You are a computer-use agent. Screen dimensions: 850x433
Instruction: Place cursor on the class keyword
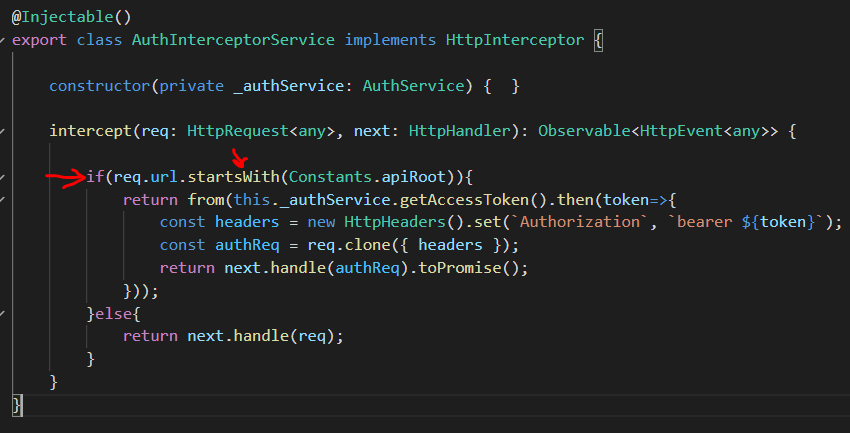click(x=99, y=40)
